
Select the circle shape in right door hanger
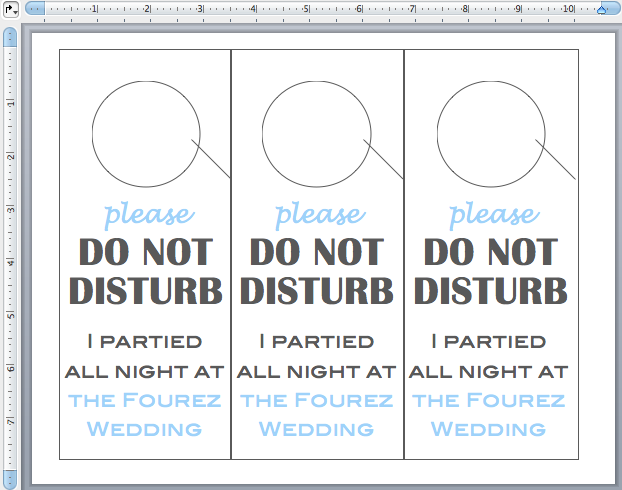[x=491, y=134]
